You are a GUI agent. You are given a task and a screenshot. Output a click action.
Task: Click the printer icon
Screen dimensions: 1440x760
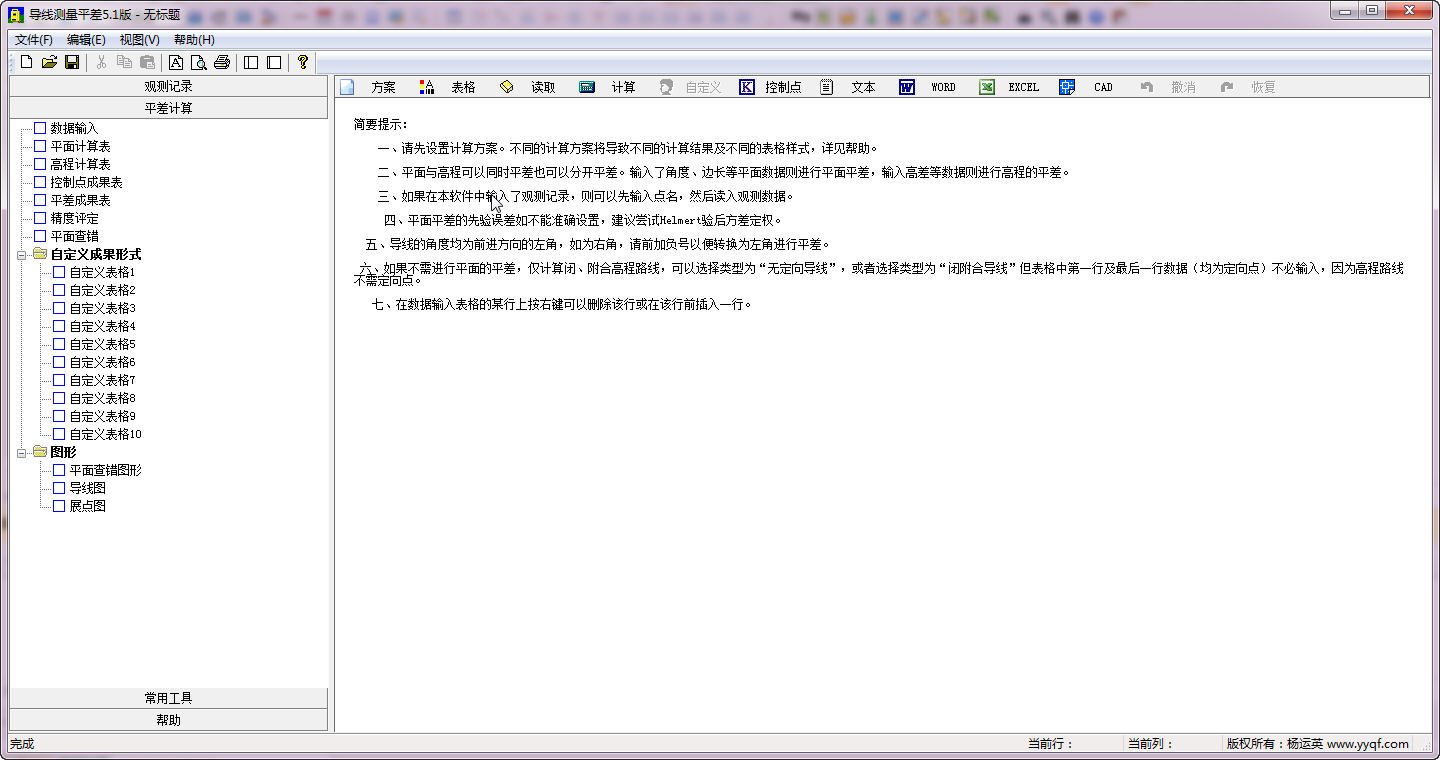[x=222, y=62]
